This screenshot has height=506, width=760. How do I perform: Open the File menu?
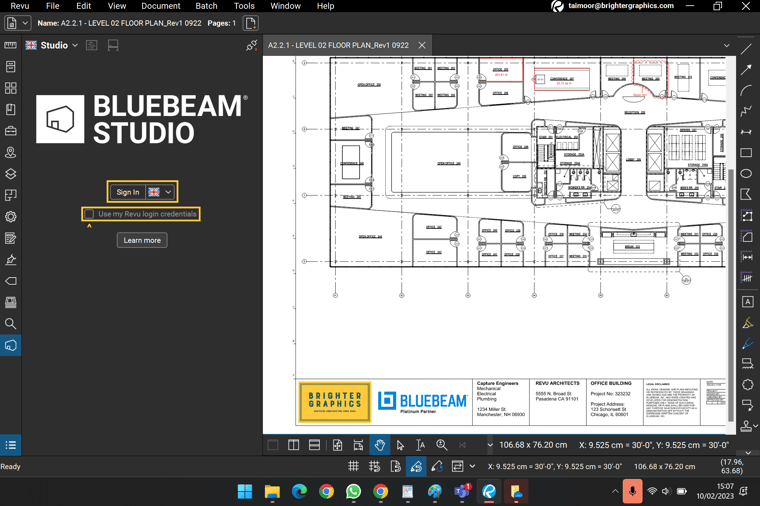[52, 6]
